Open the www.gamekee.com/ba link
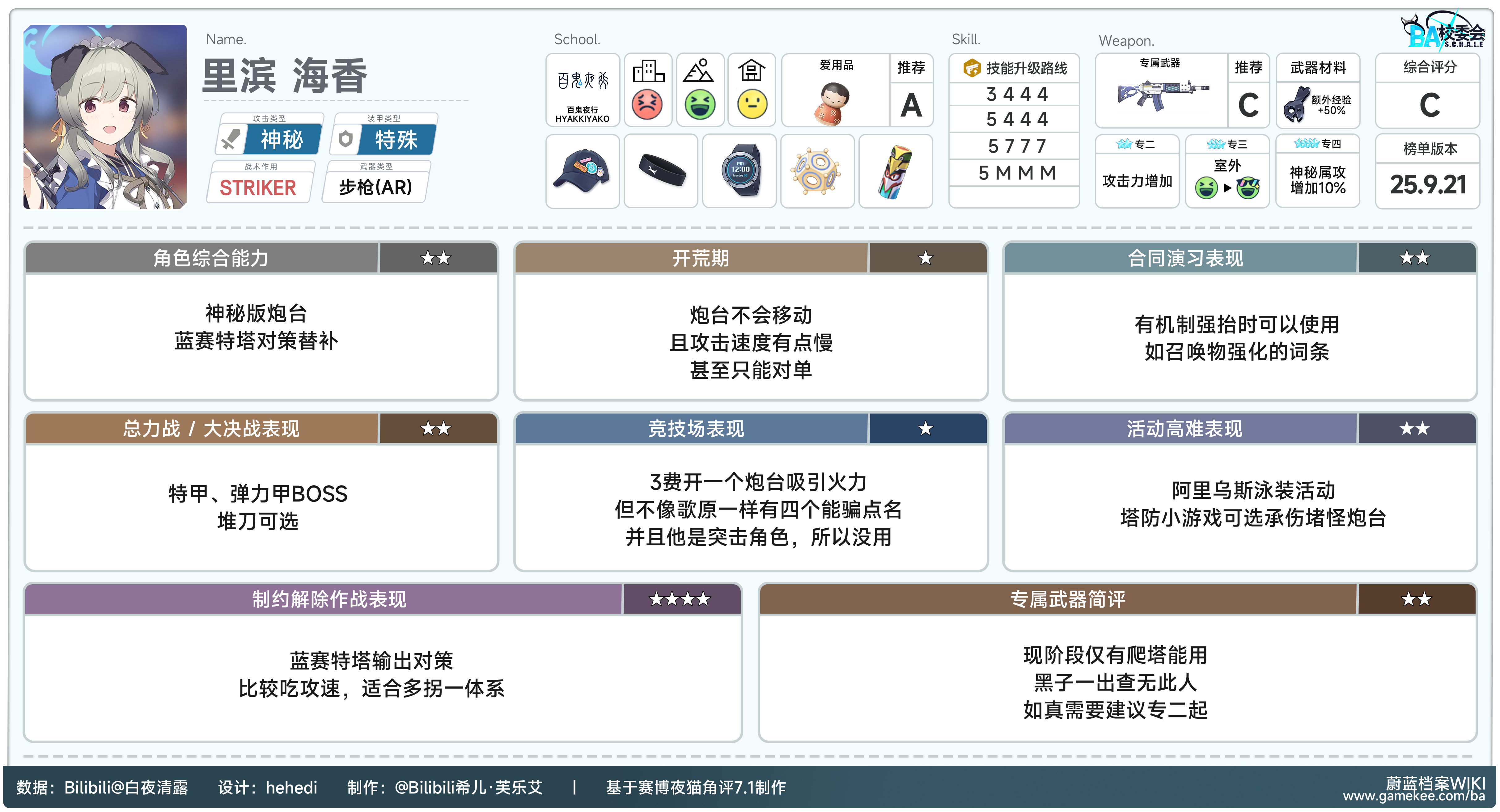 coord(1413,796)
